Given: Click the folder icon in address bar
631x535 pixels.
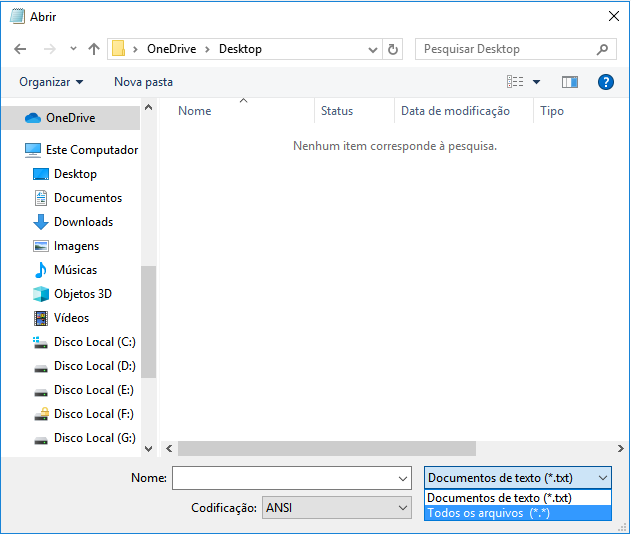Looking at the screenshot, I should [x=118, y=49].
